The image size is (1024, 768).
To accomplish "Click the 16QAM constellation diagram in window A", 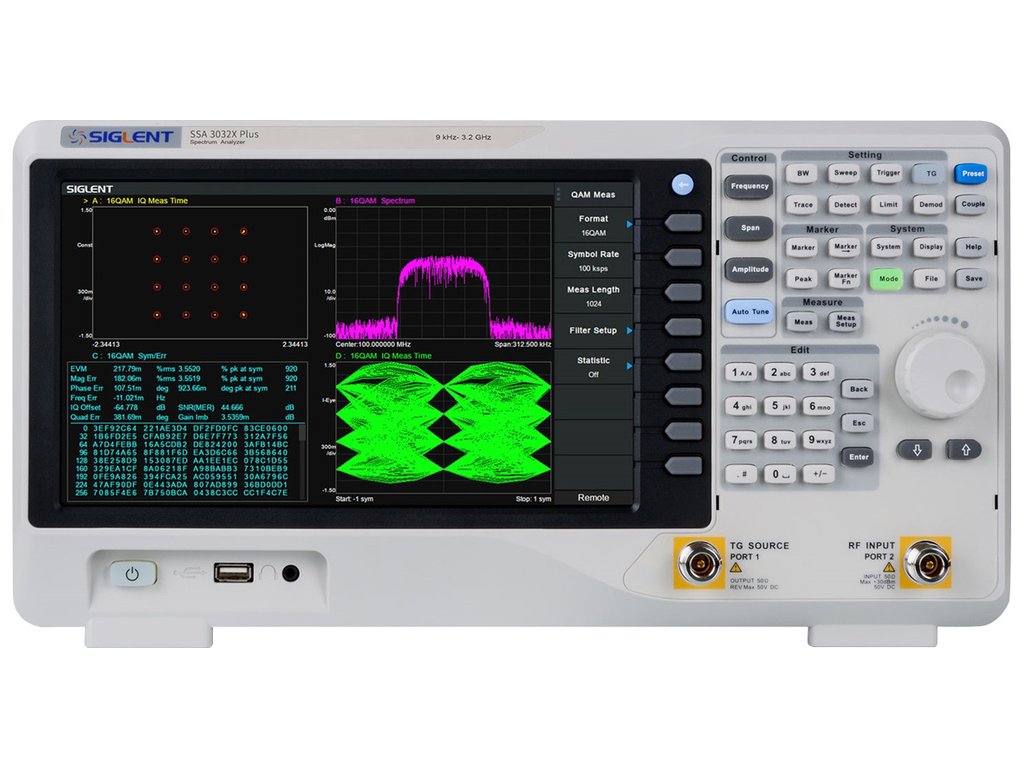I will 200,273.
